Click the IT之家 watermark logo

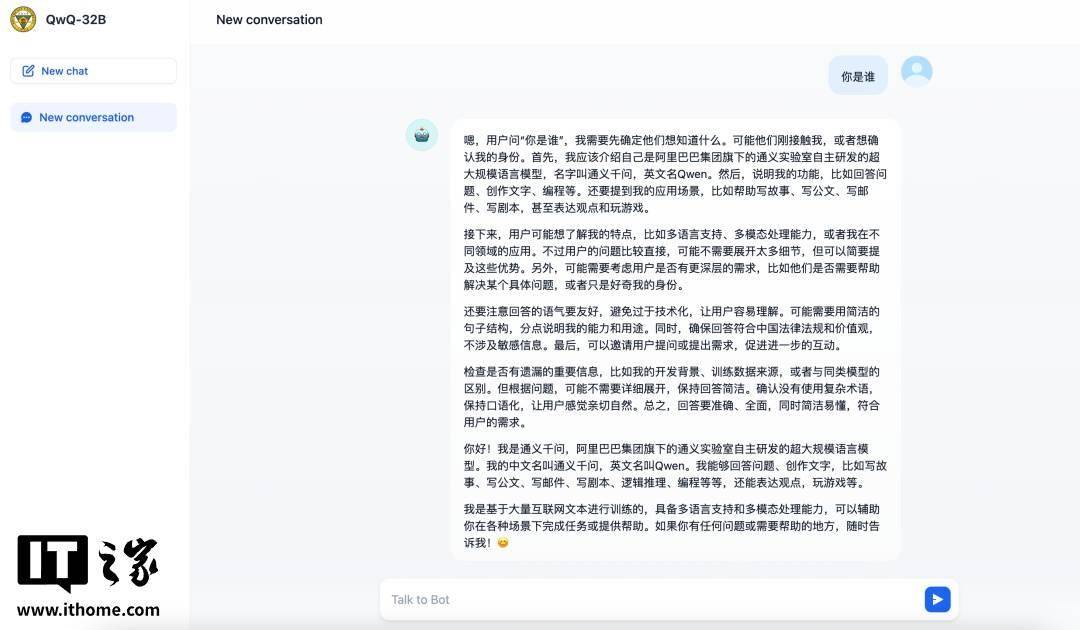88,563
